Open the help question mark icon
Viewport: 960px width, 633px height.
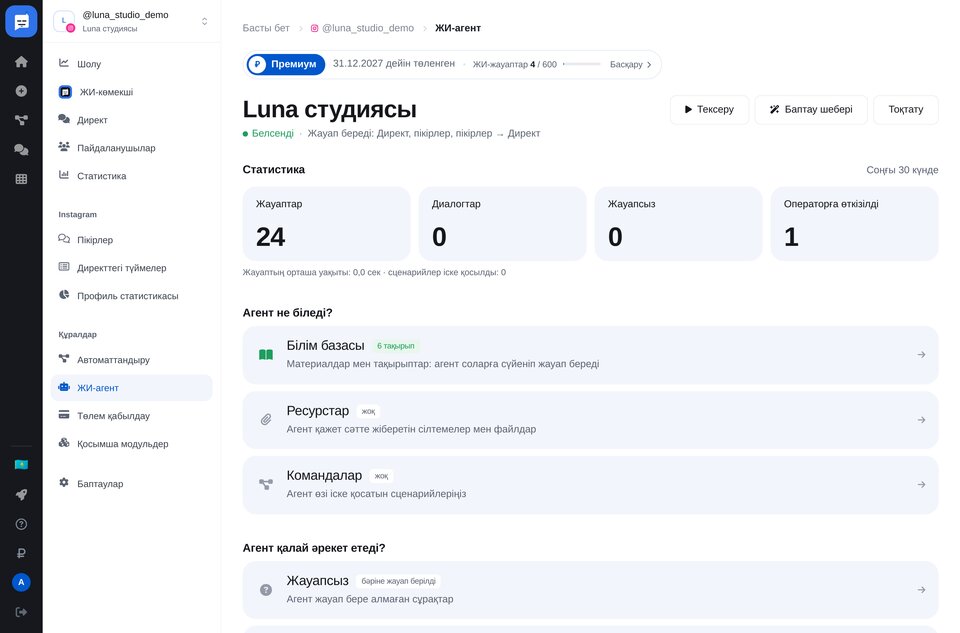tap(21, 524)
